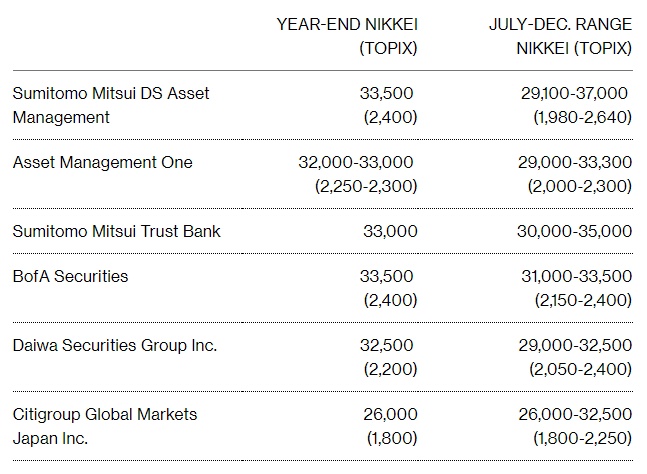
Task: Click the 31,000-33,500 range value
Action: [x=575, y=276]
